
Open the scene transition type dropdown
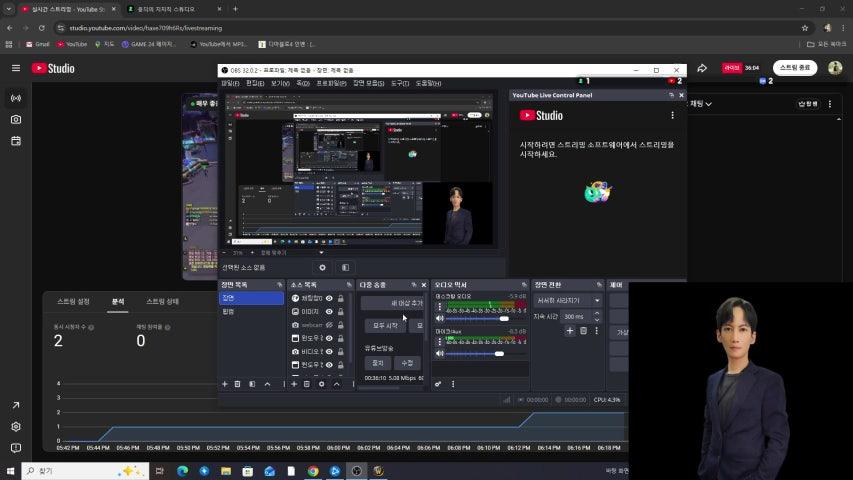coord(568,300)
